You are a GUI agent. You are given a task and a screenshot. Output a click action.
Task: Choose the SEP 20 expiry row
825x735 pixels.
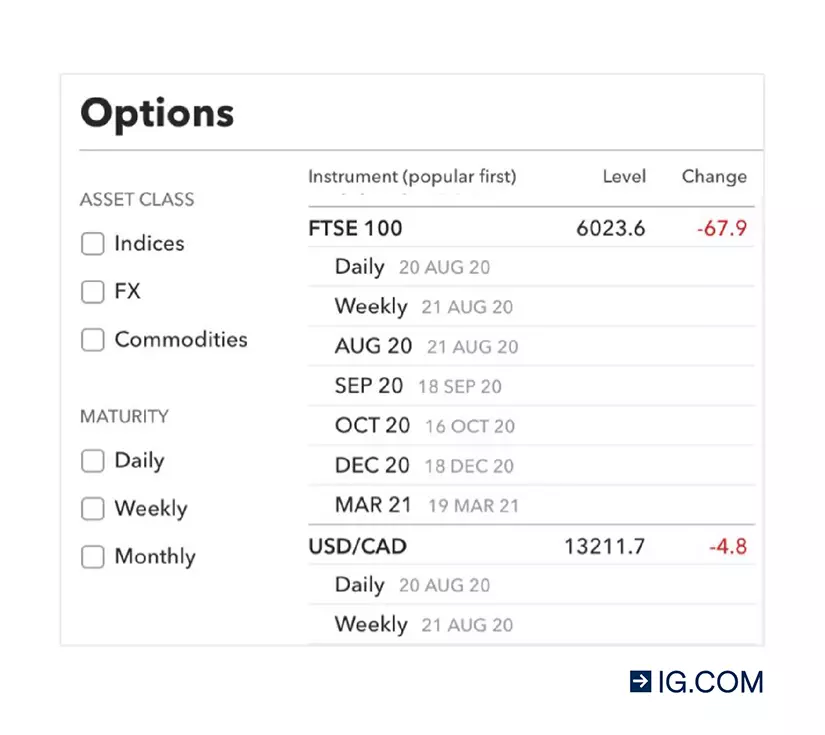(x=418, y=386)
